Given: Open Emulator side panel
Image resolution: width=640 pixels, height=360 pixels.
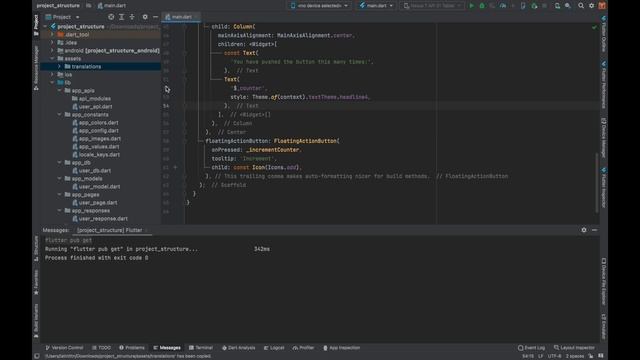Looking at the screenshot, I should click(603, 326).
